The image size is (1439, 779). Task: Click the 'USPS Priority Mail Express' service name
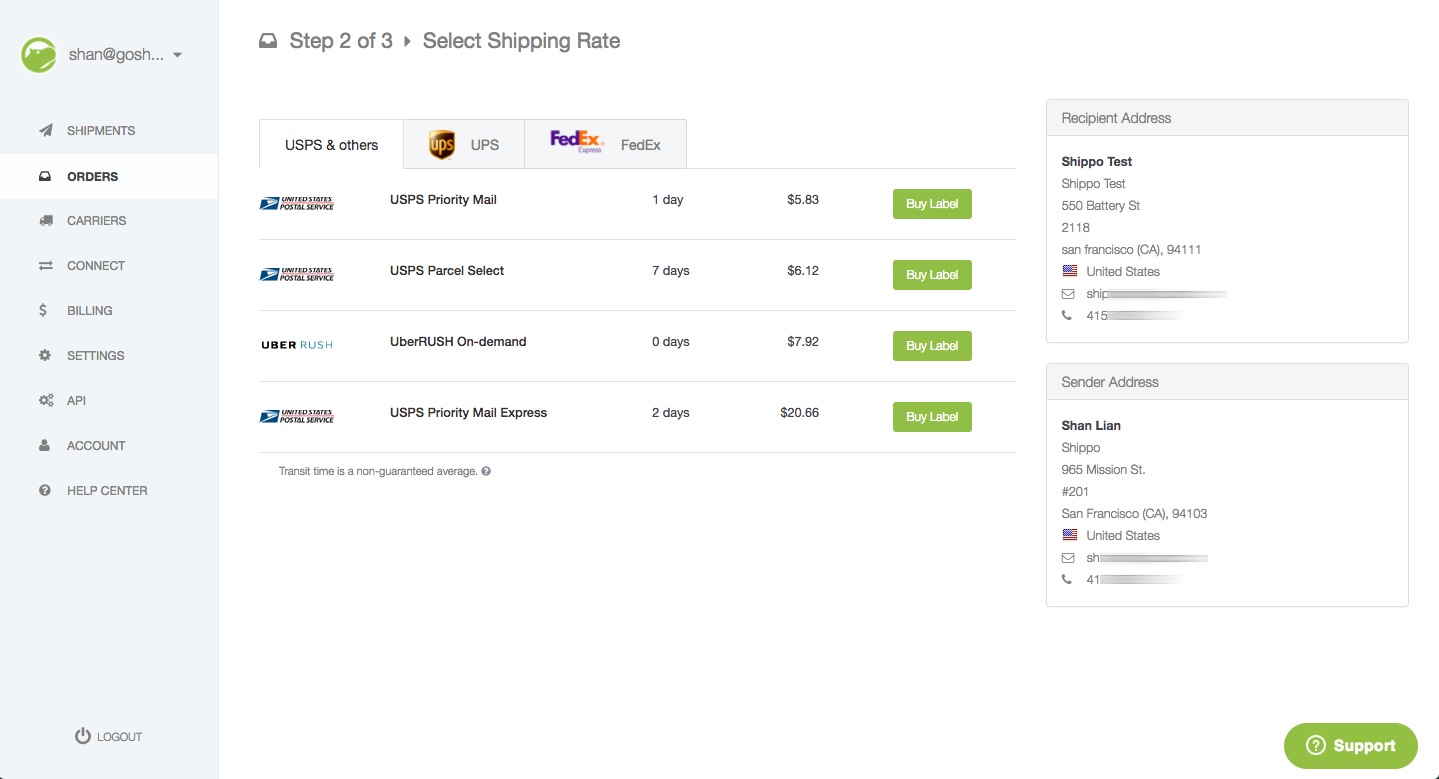coord(468,413)
